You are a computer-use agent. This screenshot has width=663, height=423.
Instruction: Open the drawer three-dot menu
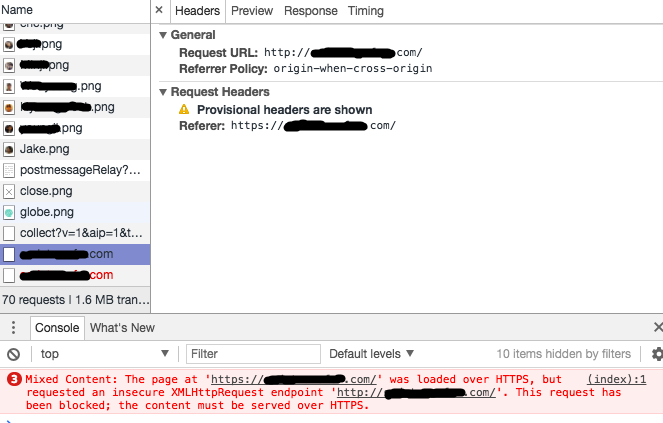[x=14, y=328]
